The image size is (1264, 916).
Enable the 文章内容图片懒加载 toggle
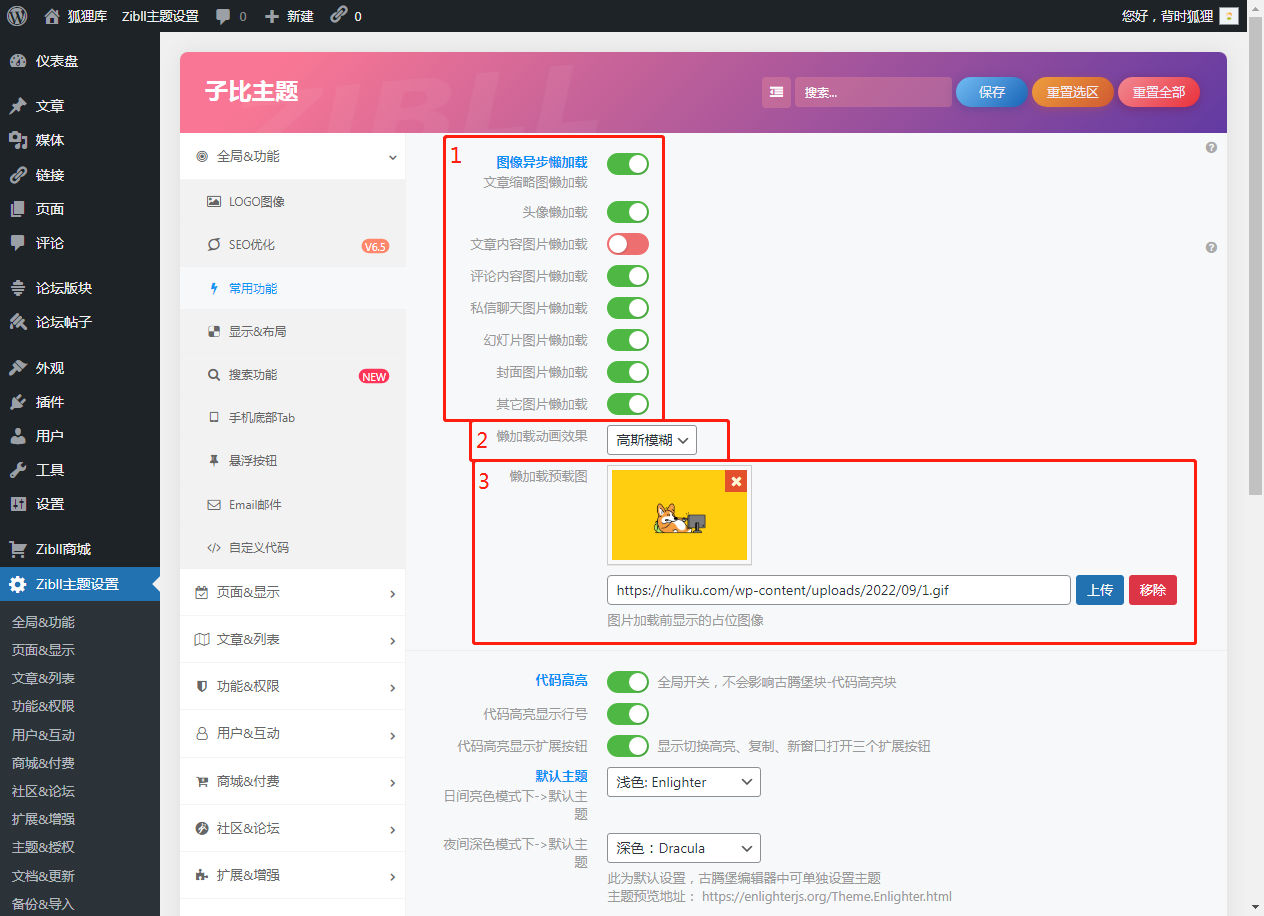pos(627,244)
